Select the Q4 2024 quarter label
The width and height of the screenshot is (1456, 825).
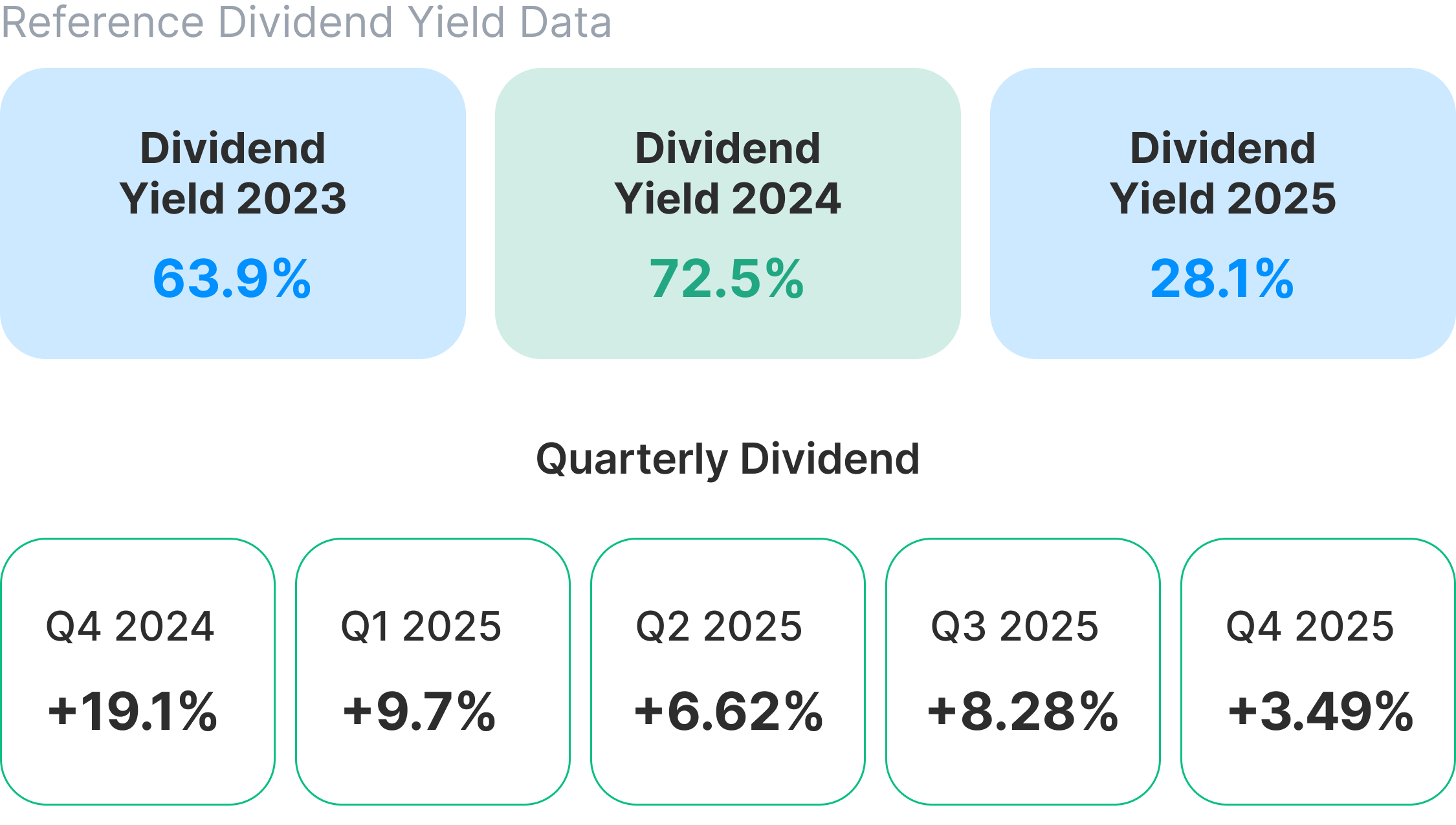(x=130, y=626)
